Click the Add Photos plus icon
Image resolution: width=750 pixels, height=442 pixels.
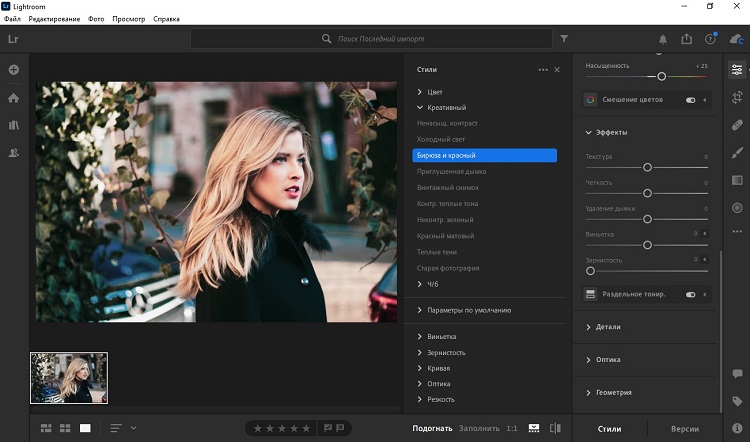point(14,70)
